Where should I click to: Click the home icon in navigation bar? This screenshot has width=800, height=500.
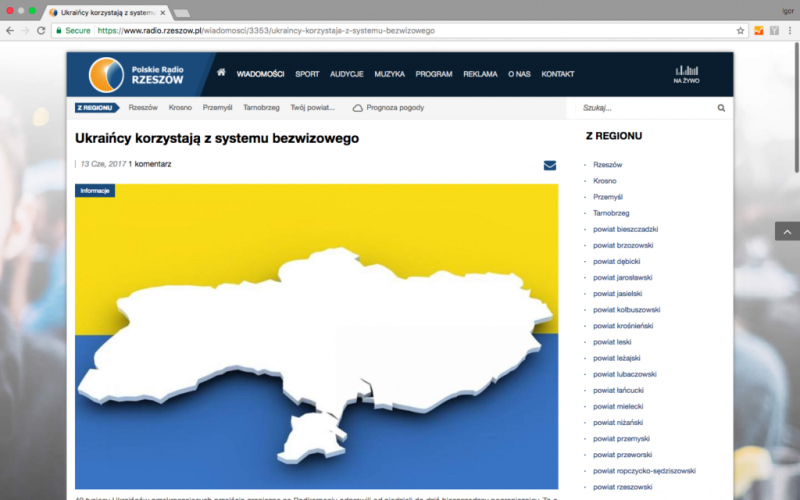pos(221,73)
